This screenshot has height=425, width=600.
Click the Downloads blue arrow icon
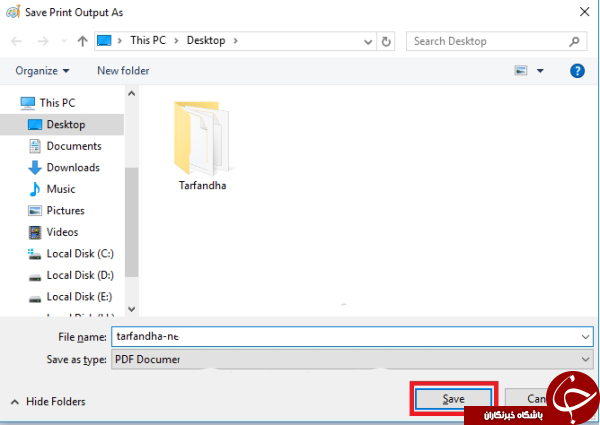[35, 168]
